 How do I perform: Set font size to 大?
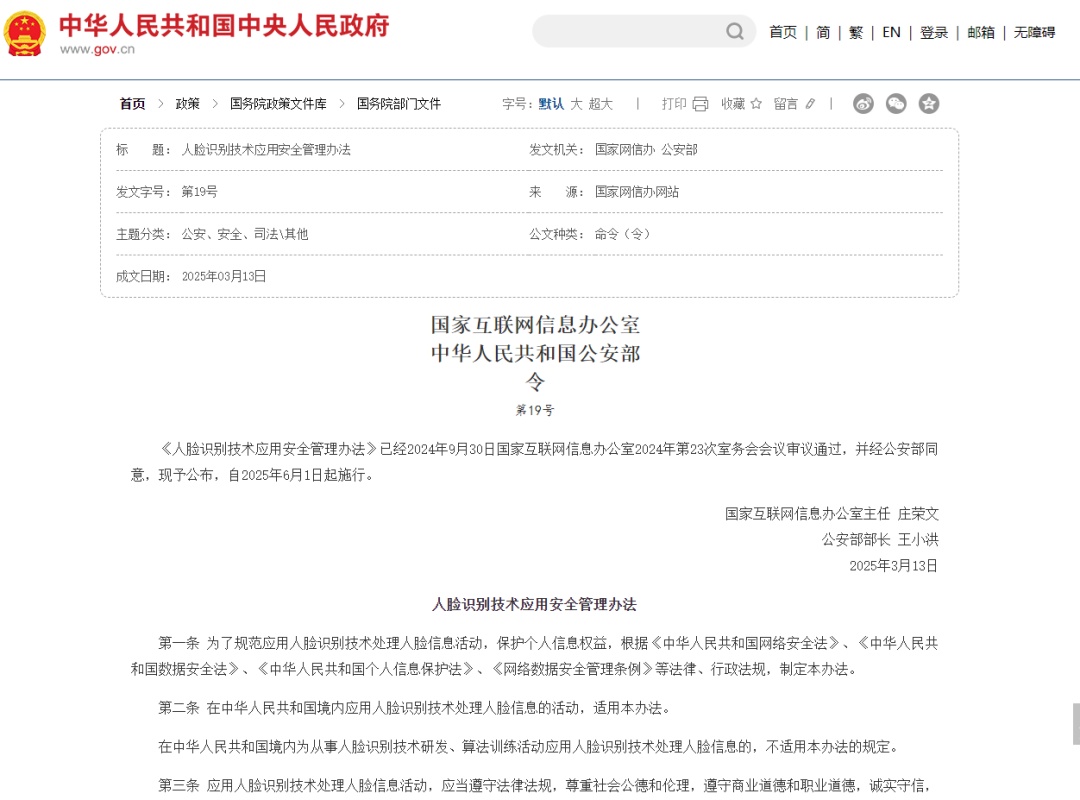click(x=576, y=104)
